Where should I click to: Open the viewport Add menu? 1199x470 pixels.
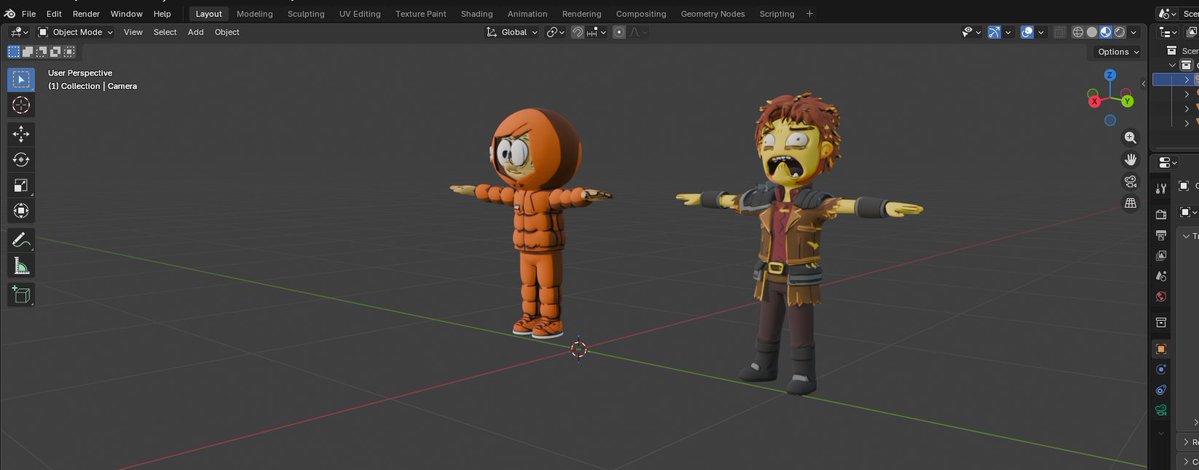[x=196, y=32]
